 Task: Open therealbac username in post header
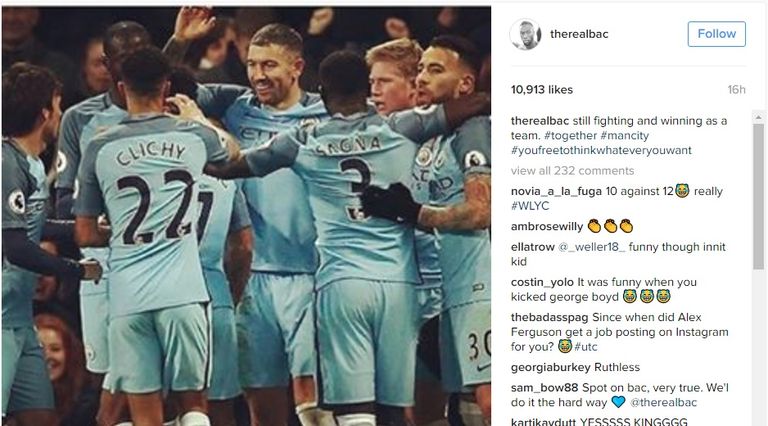click(579, 34)
